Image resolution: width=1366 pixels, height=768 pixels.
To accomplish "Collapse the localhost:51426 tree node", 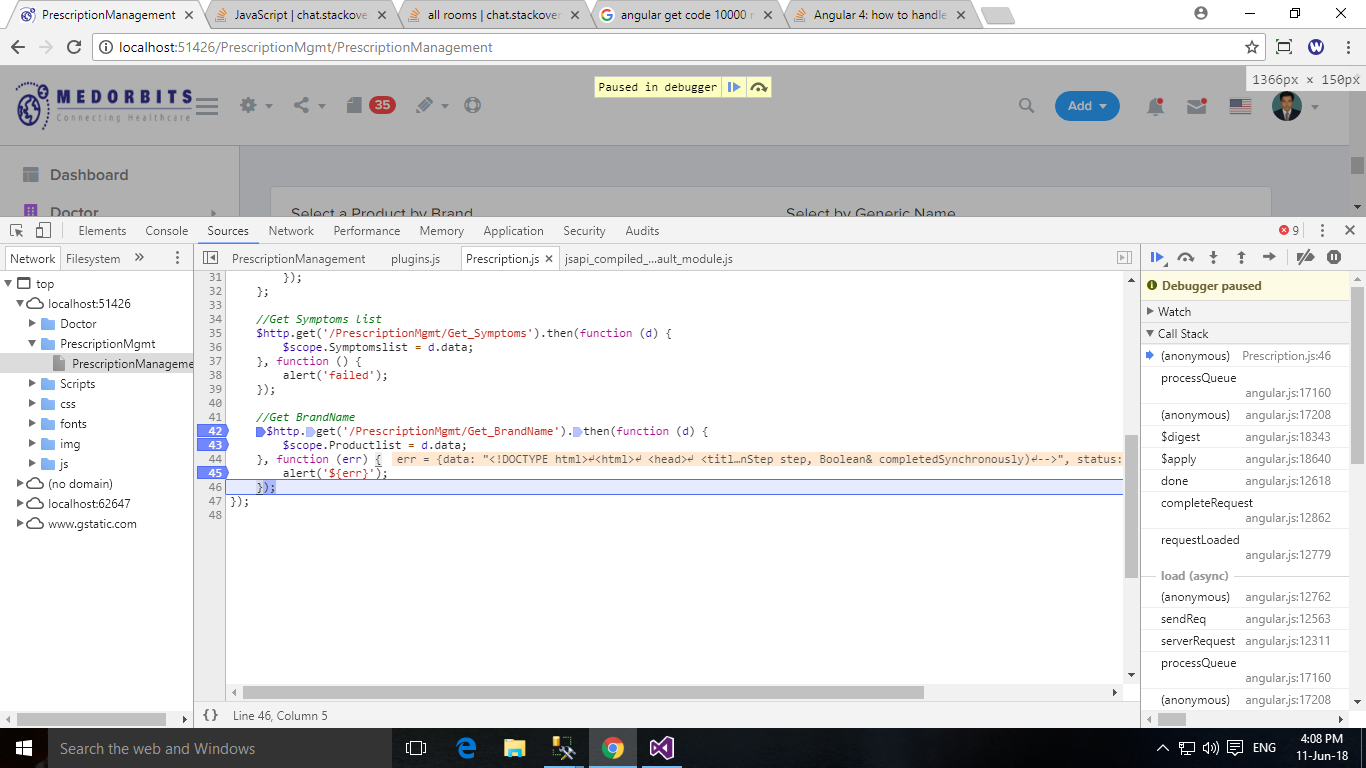I will tap(20, 304).
